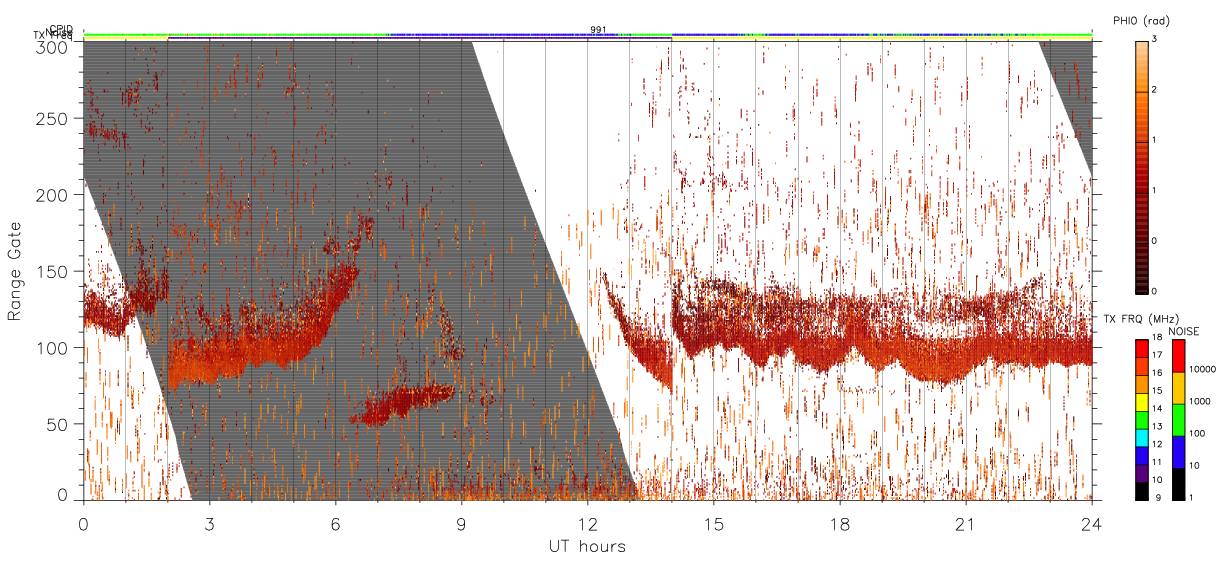Select the green swatch in NOISE legend
Screen dimensions: 1228x567
pyautogui.click(x=1179, y=420)
